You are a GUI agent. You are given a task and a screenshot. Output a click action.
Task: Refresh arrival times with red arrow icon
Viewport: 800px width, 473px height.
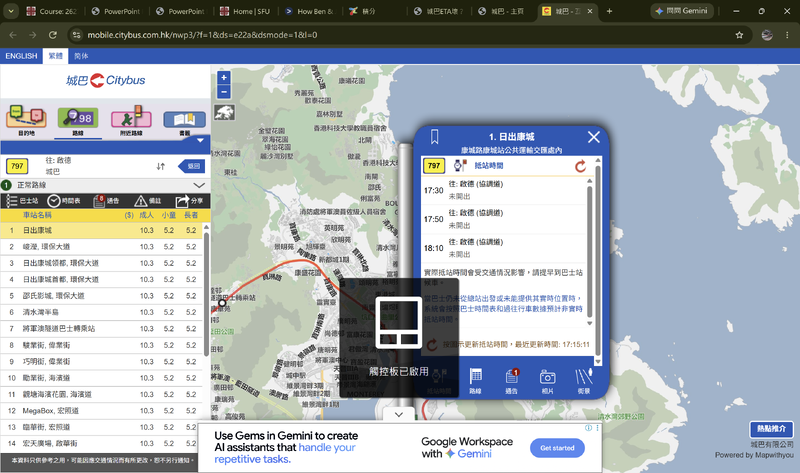[x=581, y=166]
